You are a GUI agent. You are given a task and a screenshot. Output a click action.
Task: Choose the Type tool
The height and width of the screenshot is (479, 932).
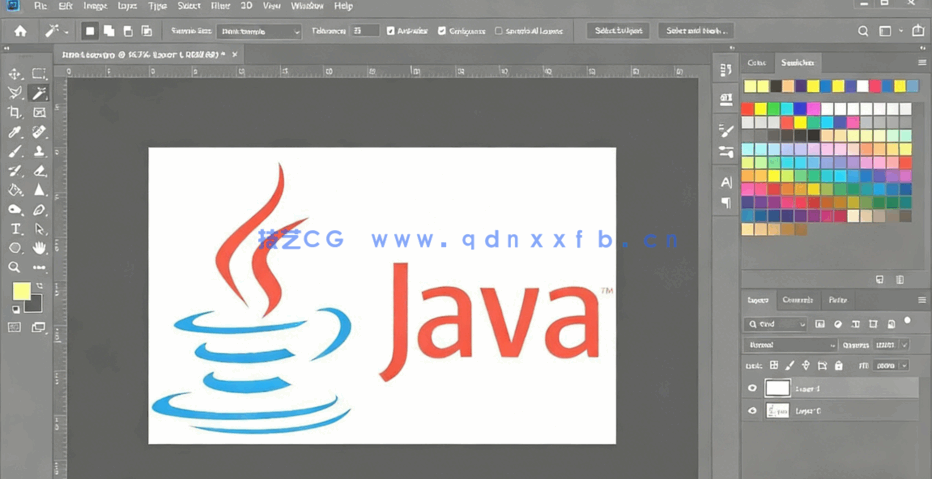pyautogui.click(x=15, y=229)
